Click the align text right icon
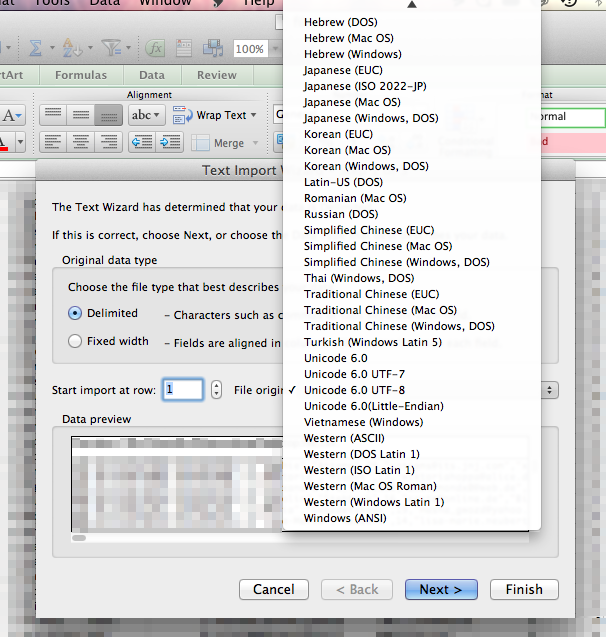606x637 pixels. [108, 142]
